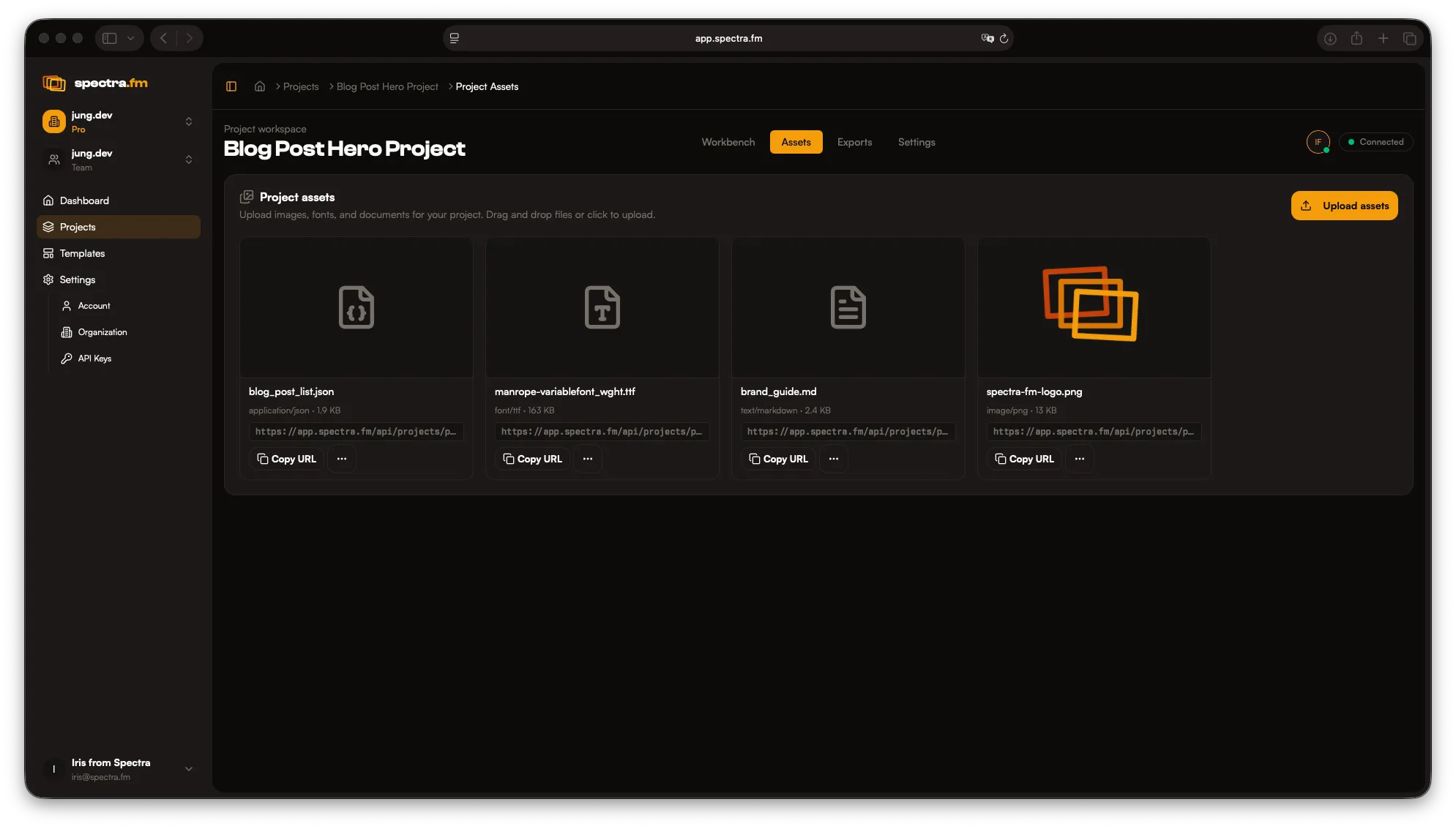Click the spectra.fm logo in the sidebar
This screenshot has height=829, width=1456.
[95, 83]
